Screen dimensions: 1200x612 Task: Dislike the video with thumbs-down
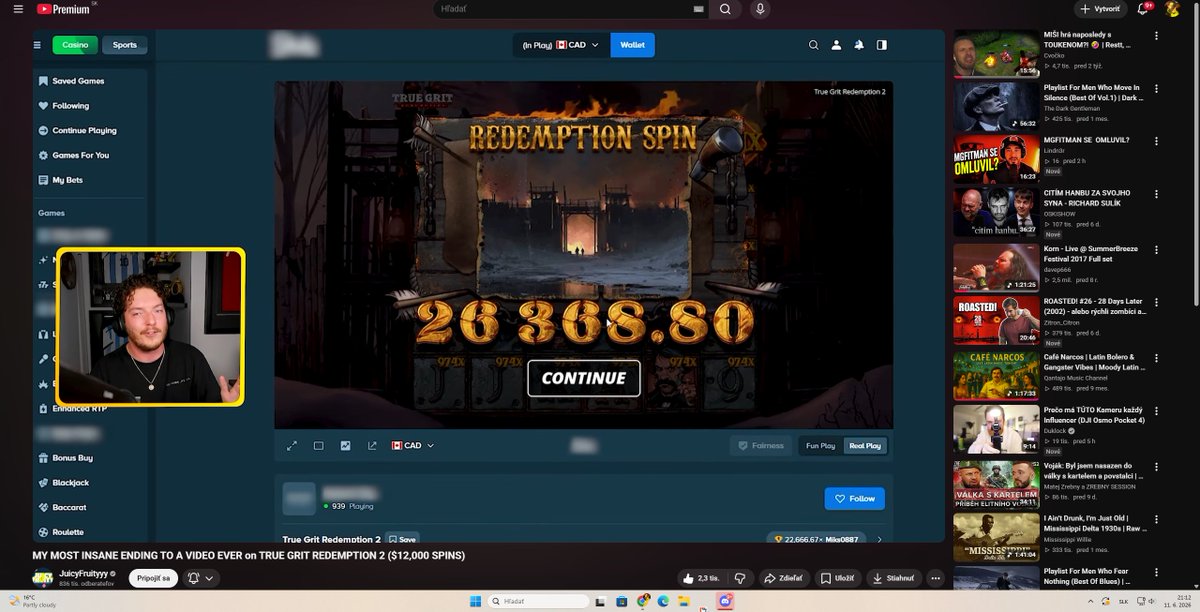tap(740, 578)
